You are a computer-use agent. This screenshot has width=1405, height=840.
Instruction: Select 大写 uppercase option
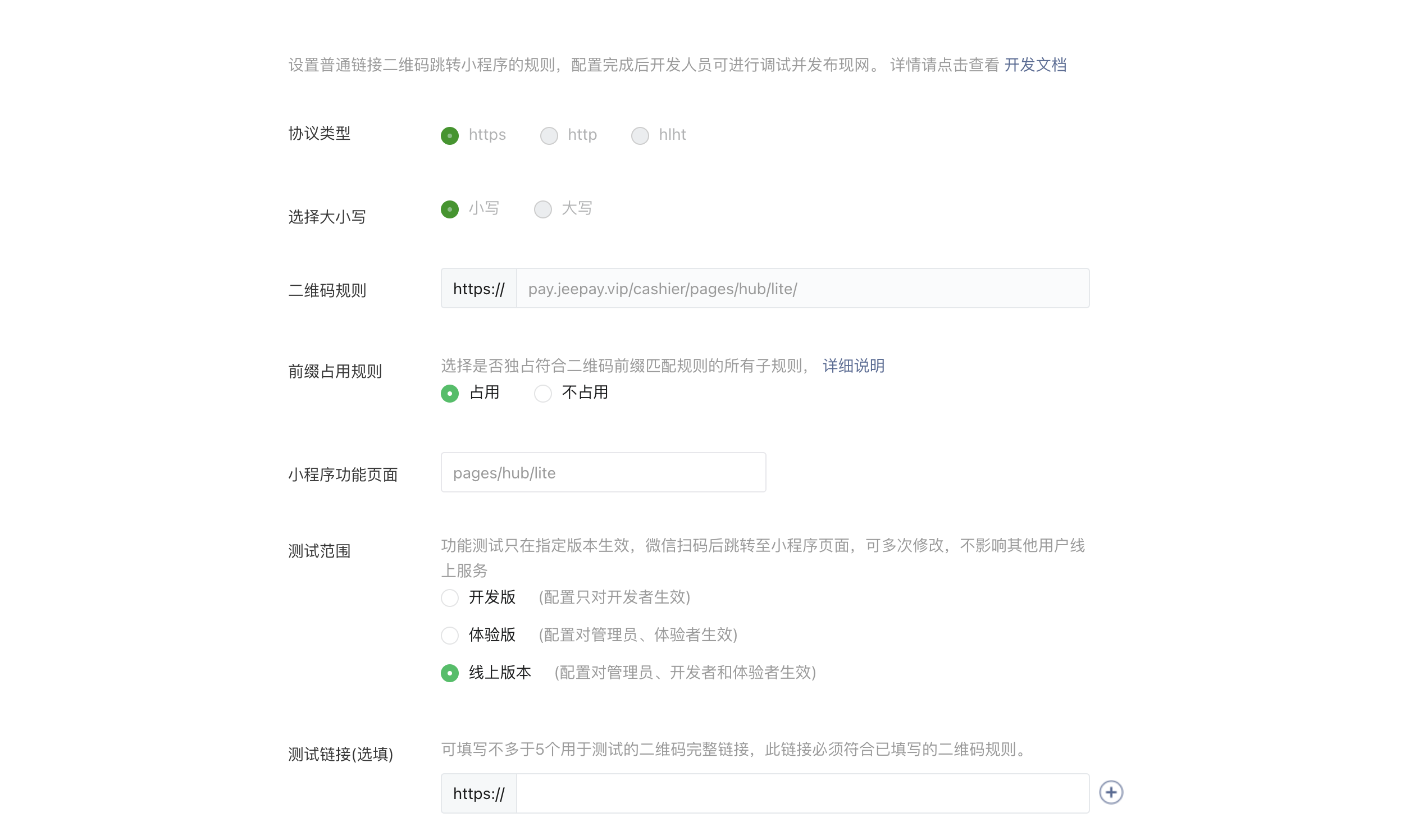[x=542, y=209]
